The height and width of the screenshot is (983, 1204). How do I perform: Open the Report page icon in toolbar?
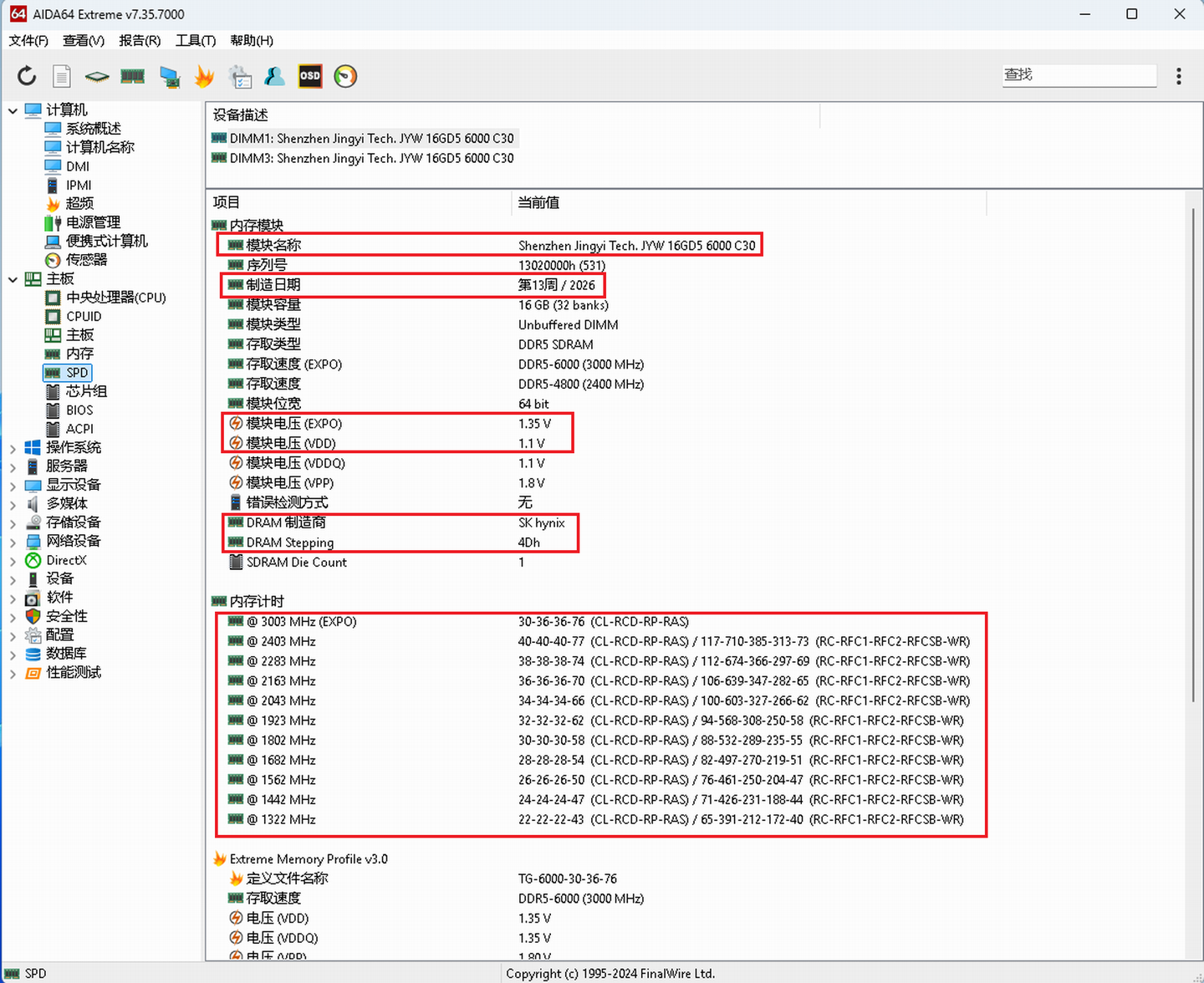[62, 76]
